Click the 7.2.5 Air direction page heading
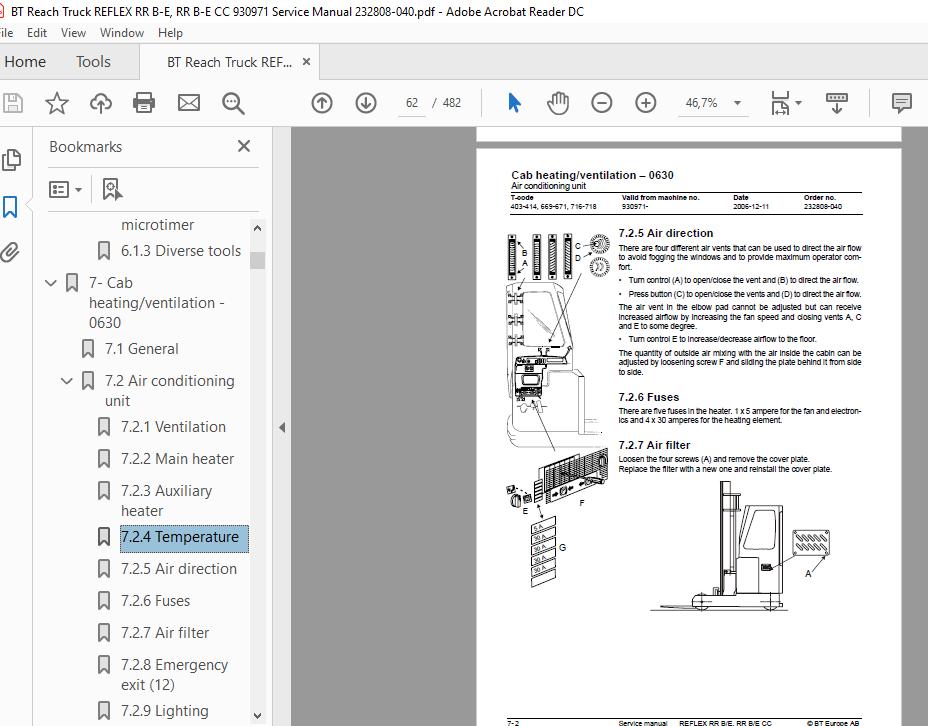This screenshot has width=928, height=726. tap(665, 233)
